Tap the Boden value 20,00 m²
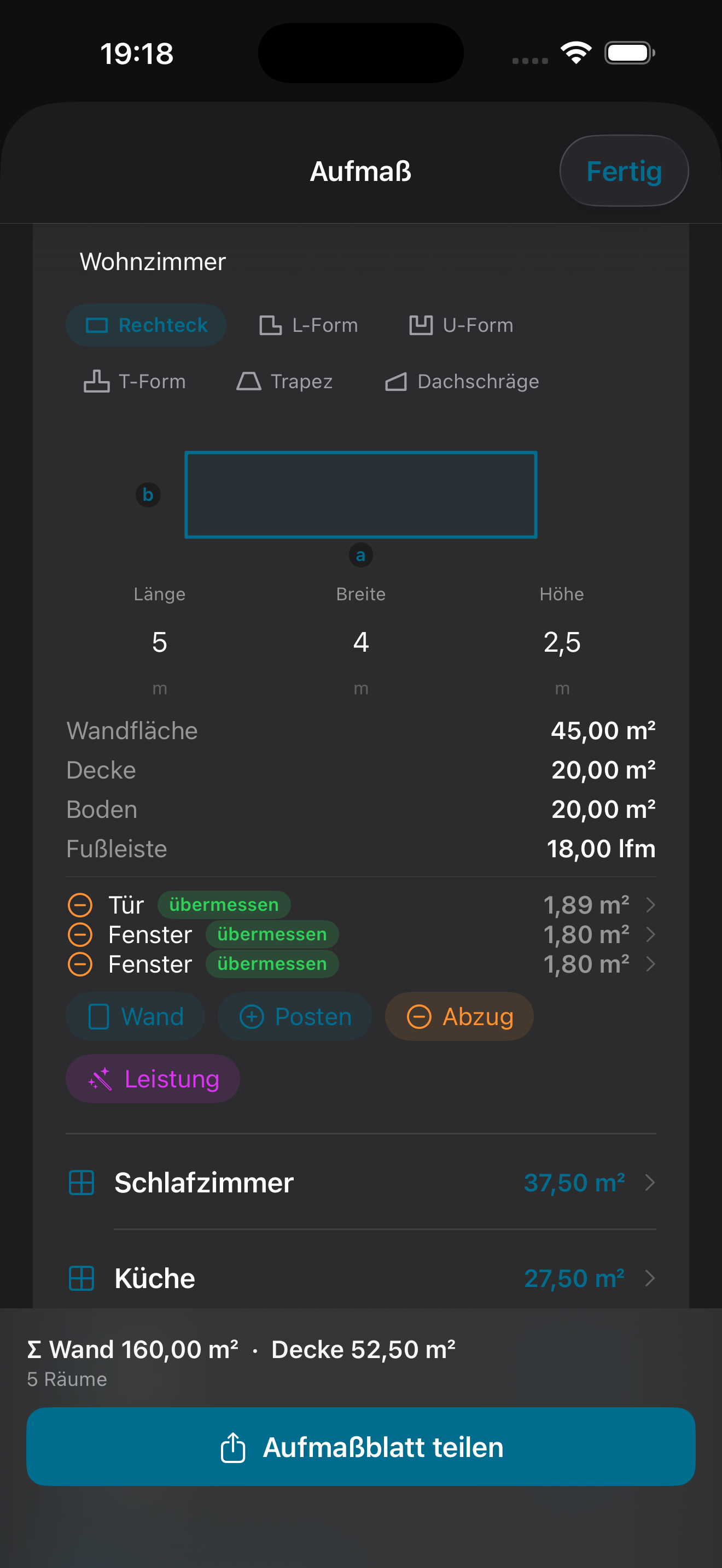The image size is (722, 1568). pyautogui.click(x=603, y=810)
